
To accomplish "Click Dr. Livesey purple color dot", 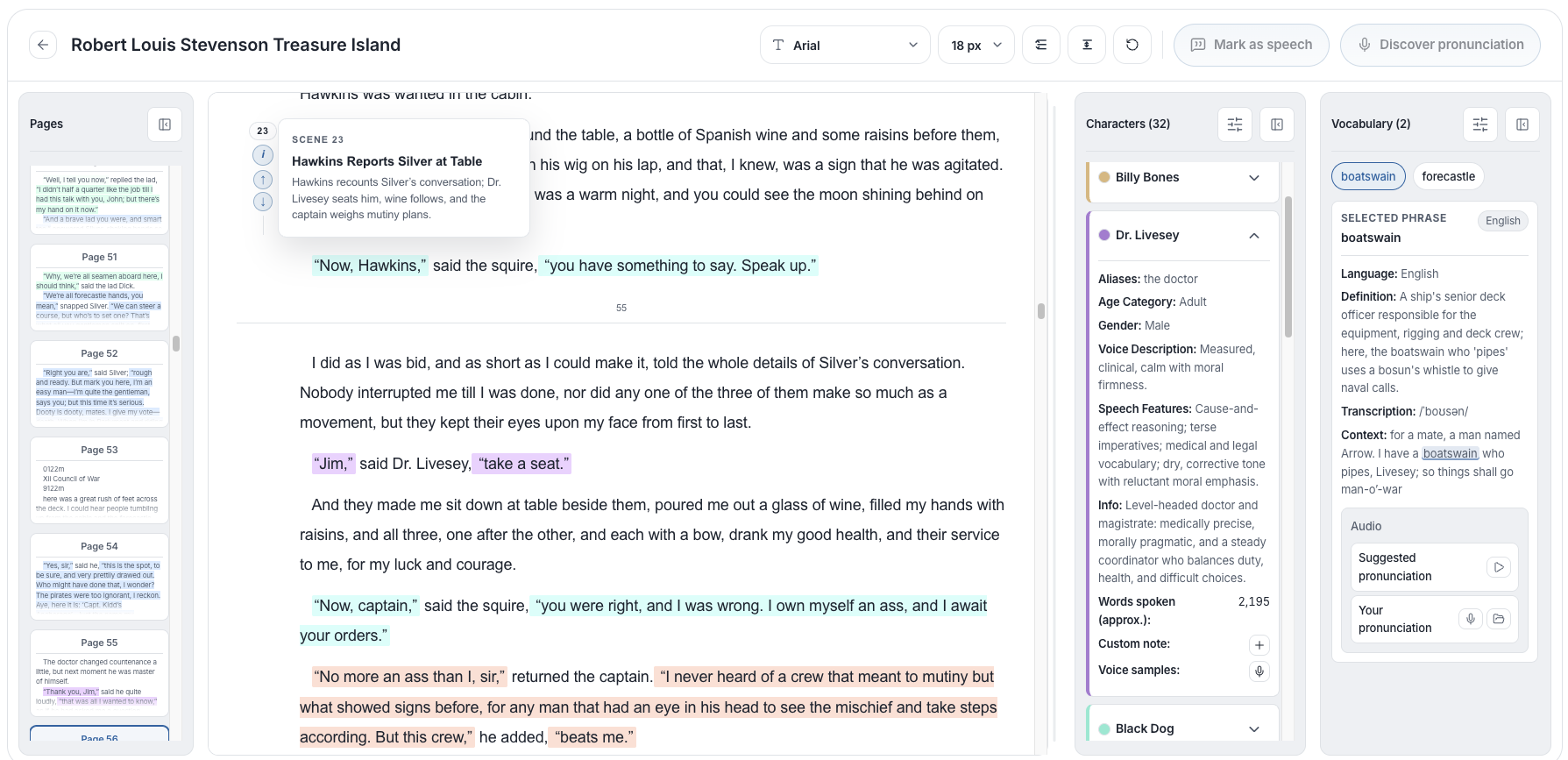I will pyautogui.click(x=1104, y=235).
